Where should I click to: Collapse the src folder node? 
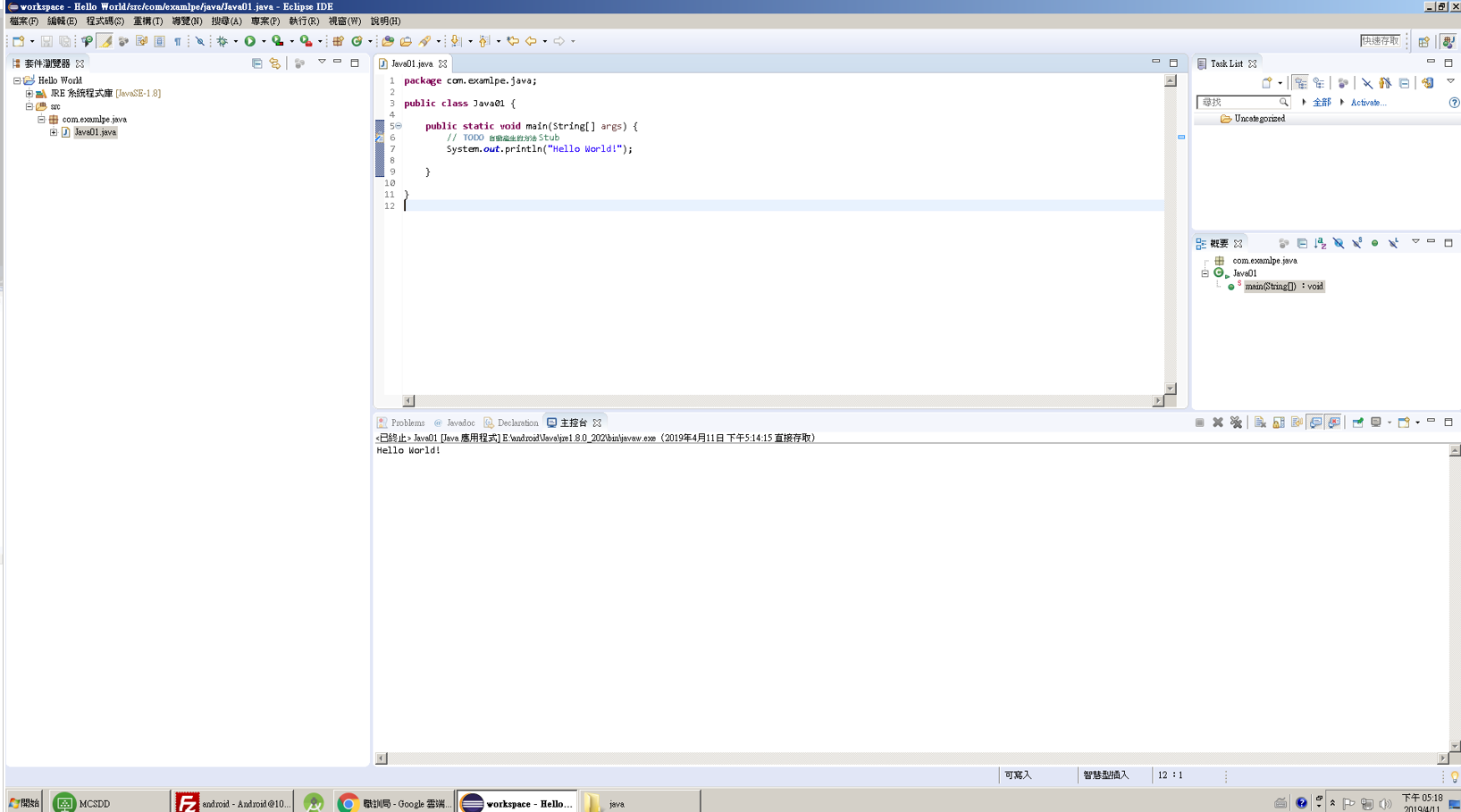(29, 106)
